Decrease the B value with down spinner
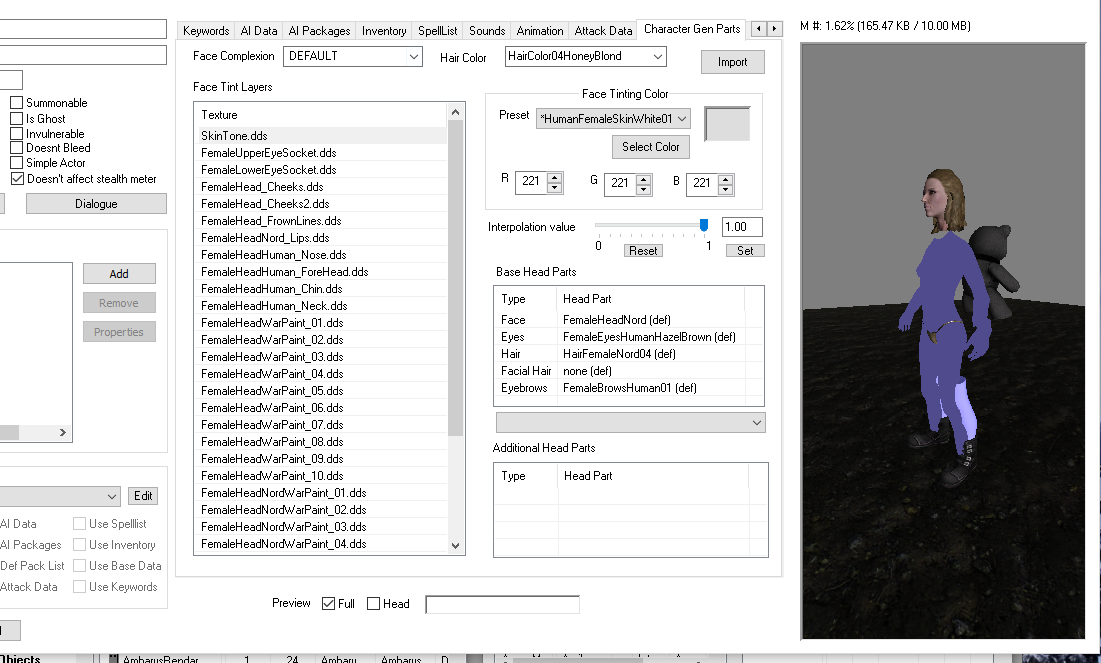The image size is (1101, 663). 726,188
